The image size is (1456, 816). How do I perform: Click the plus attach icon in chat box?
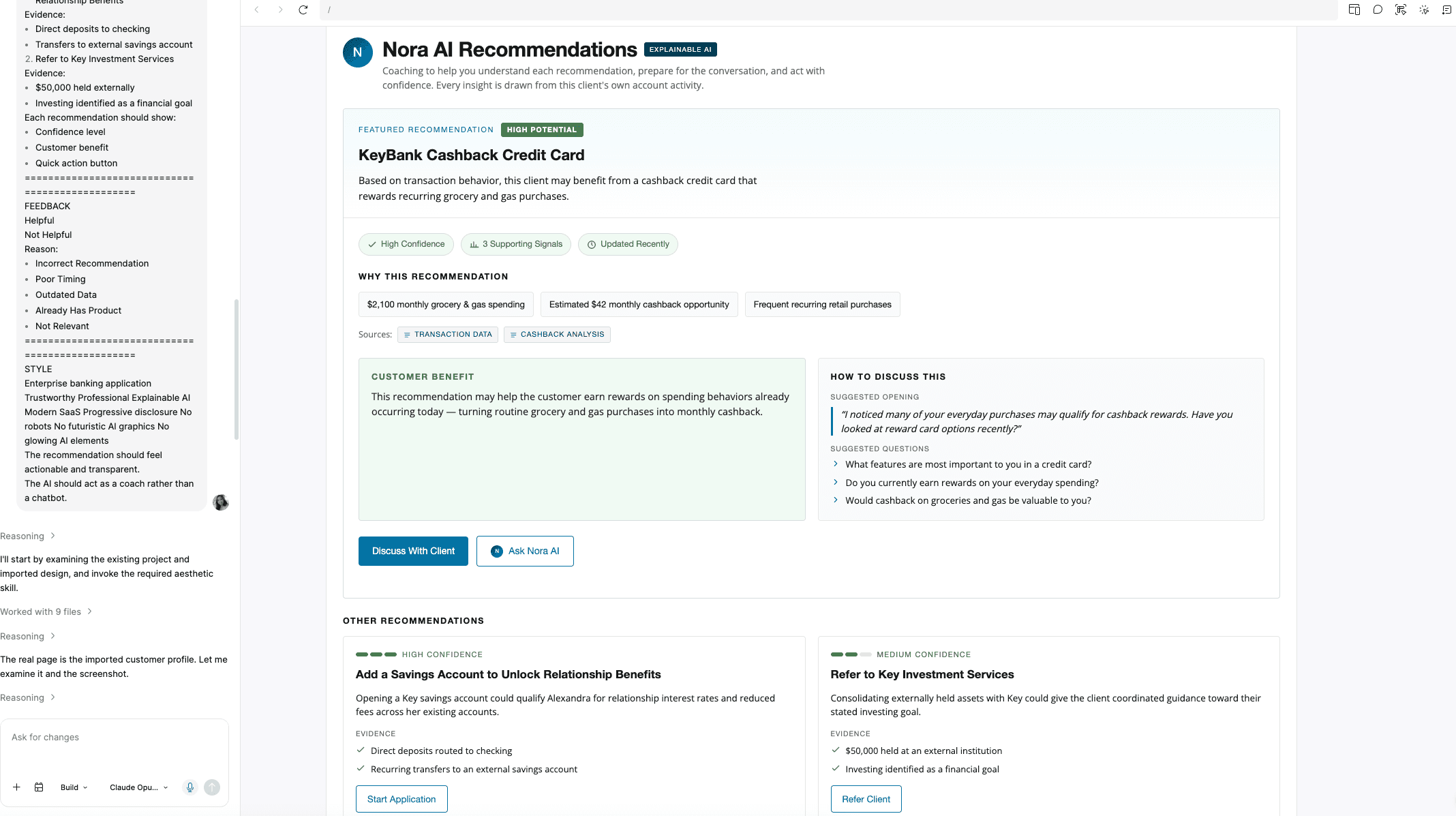16,787
